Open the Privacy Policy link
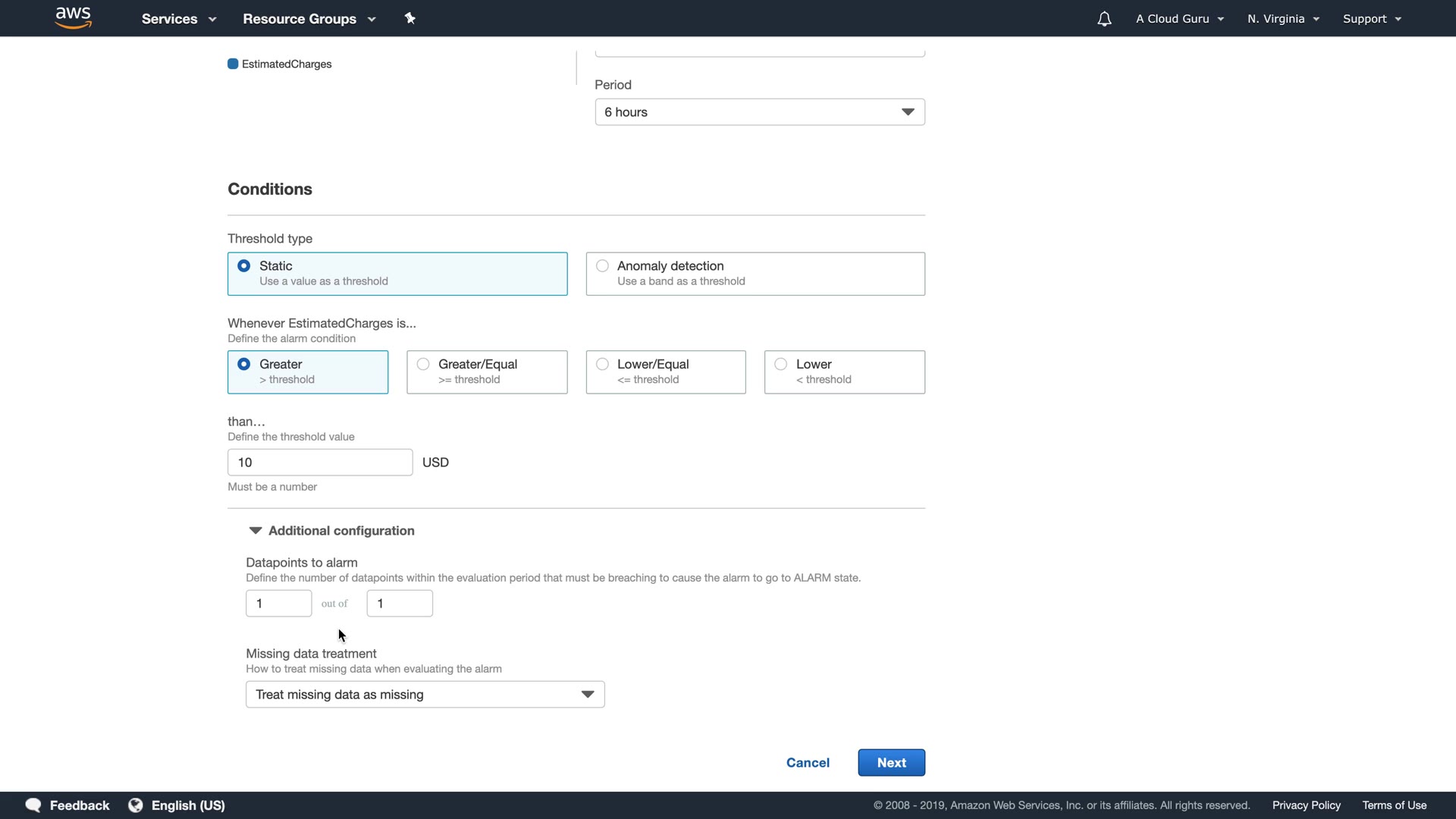1456x819 pixels. (1306, 805)
